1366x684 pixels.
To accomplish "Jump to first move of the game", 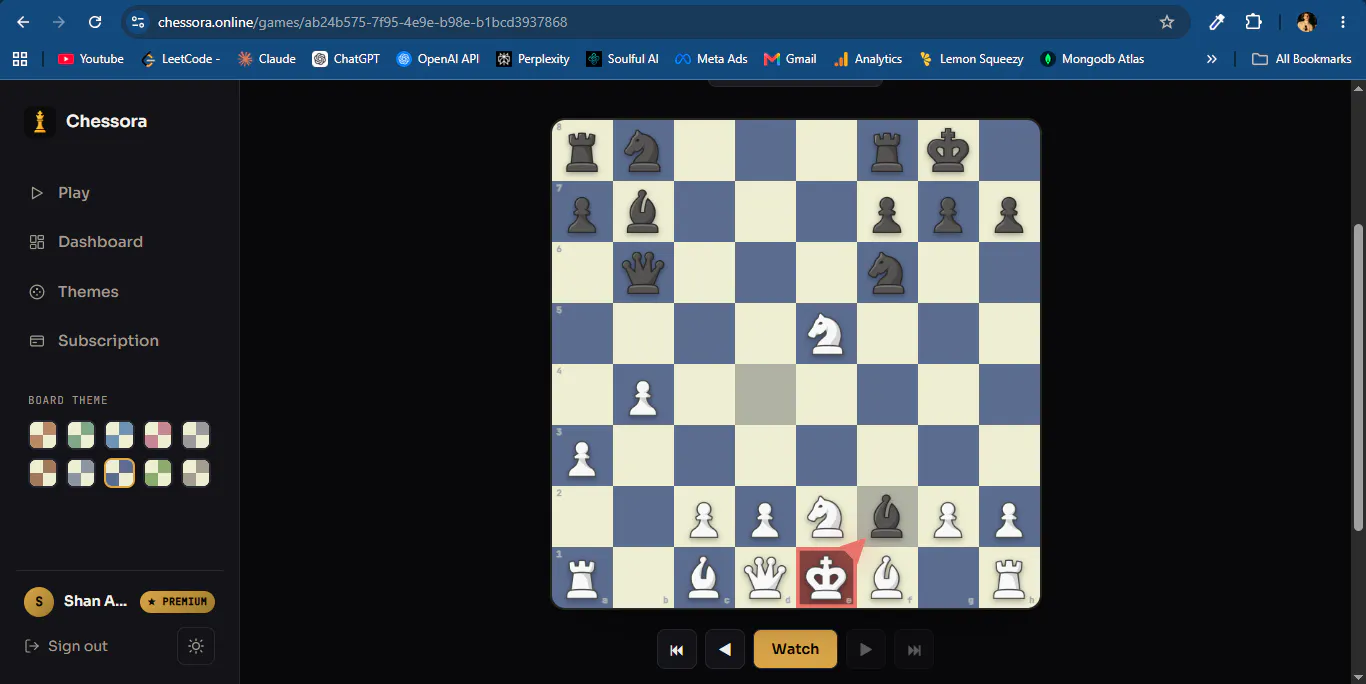I will pos(677,649).
